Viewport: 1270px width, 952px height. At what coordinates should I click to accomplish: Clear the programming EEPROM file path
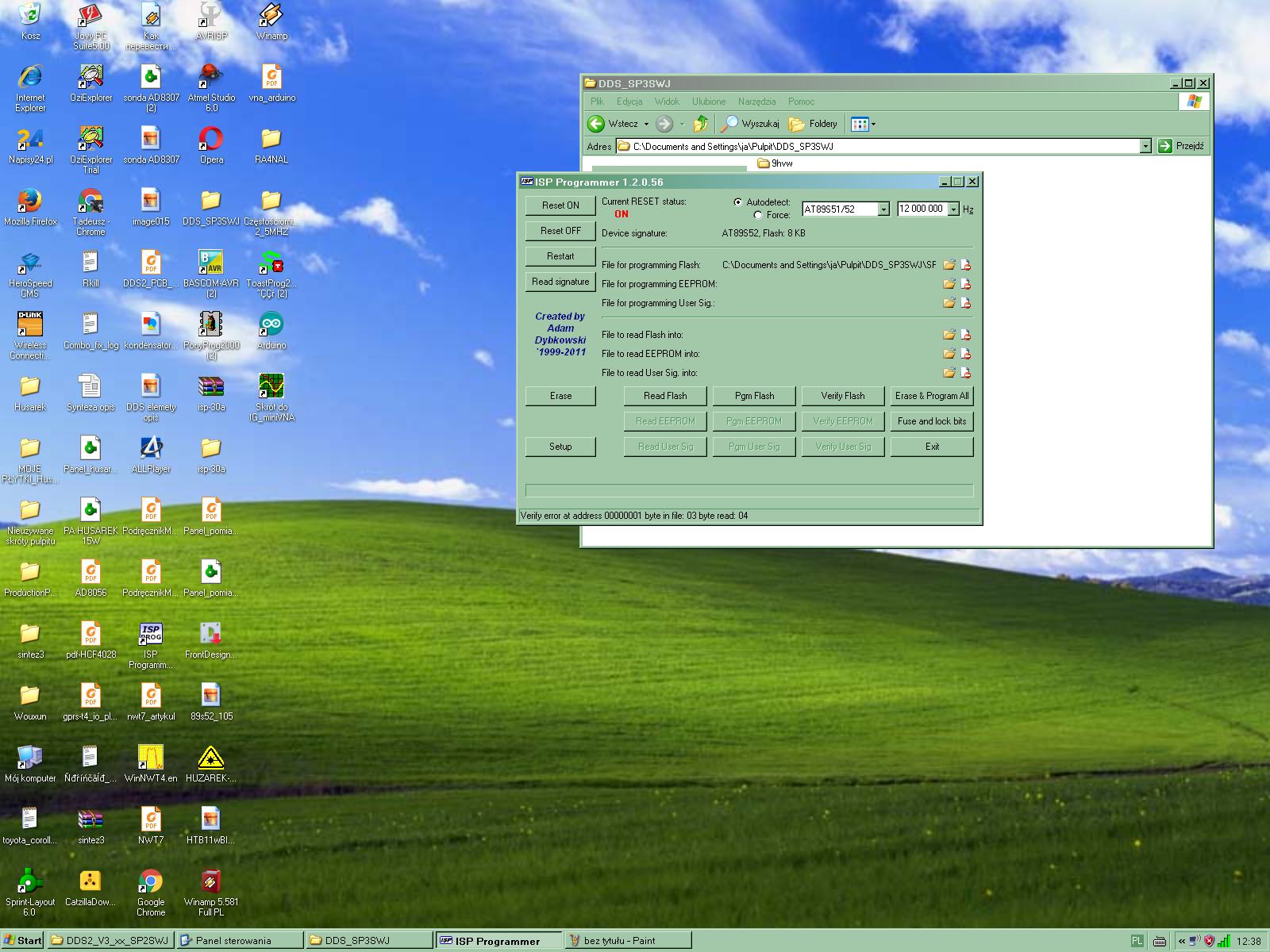(966, 284)
